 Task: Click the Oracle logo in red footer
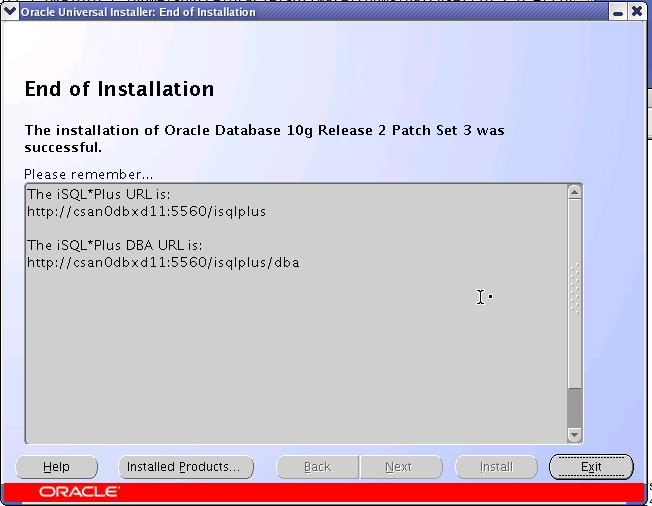[79, 492]
